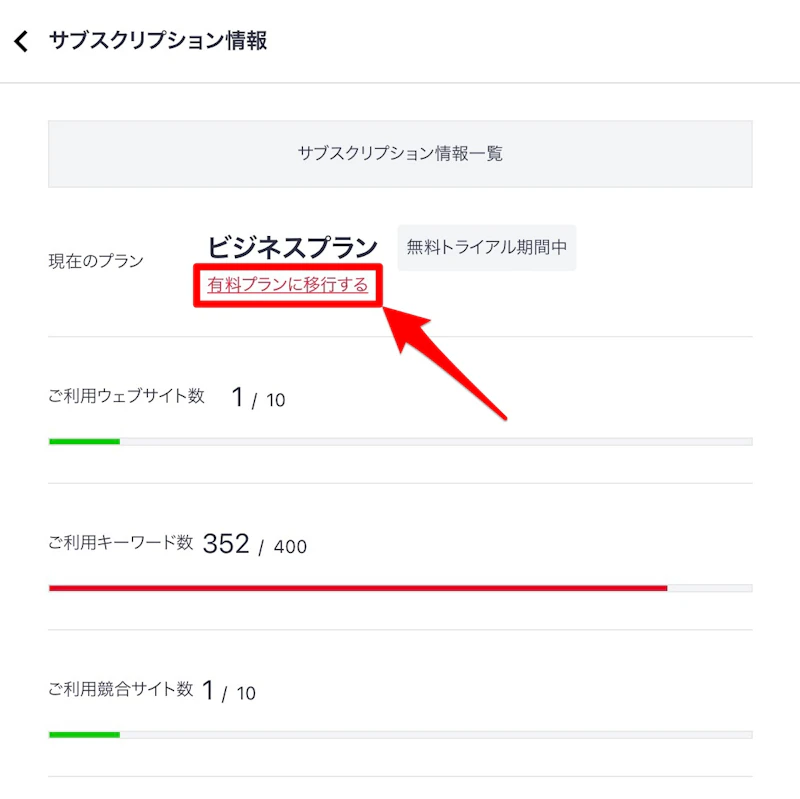Click the unfilled end of keyword bar
The width and height of the screenshot is (800, 799).
[x=710, y=586]
